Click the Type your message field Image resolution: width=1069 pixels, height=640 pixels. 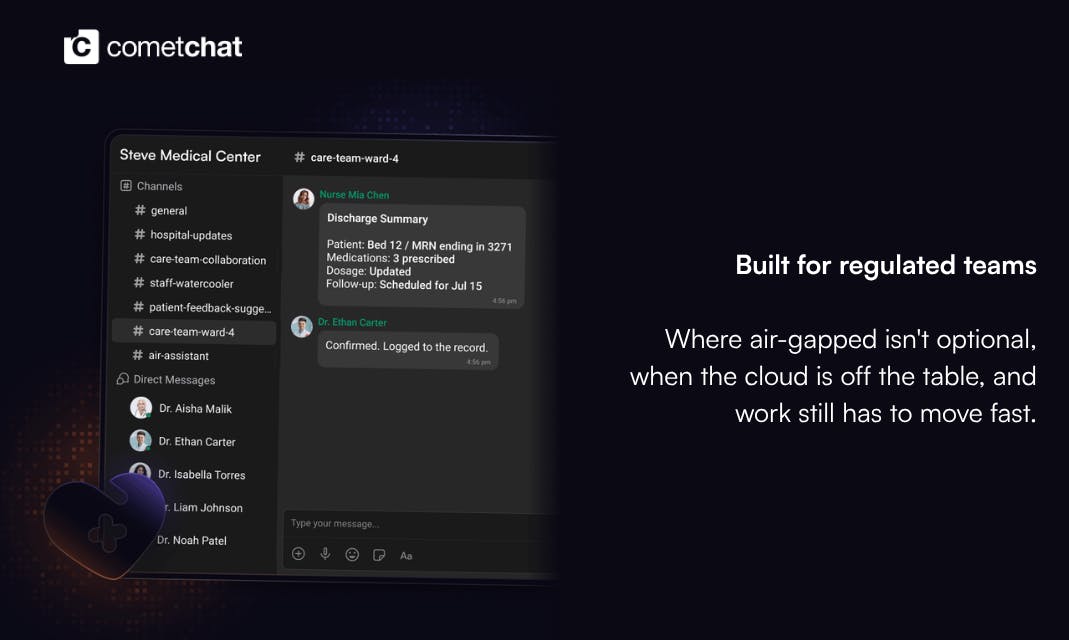pos(416,523)
